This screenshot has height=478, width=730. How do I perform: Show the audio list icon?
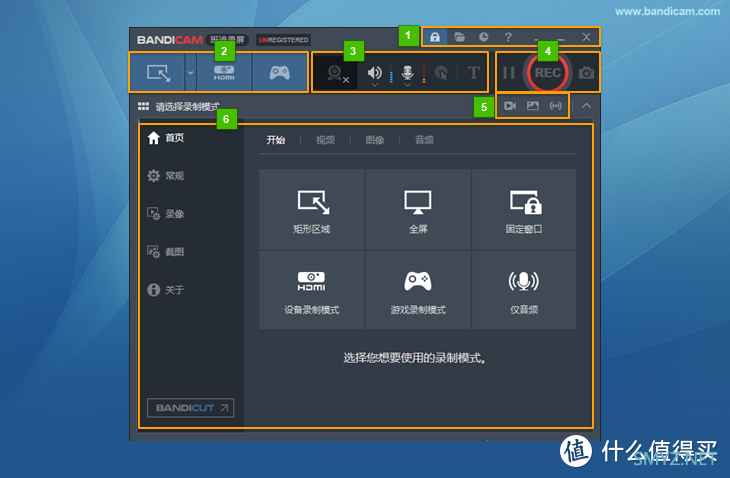[555, 106]
